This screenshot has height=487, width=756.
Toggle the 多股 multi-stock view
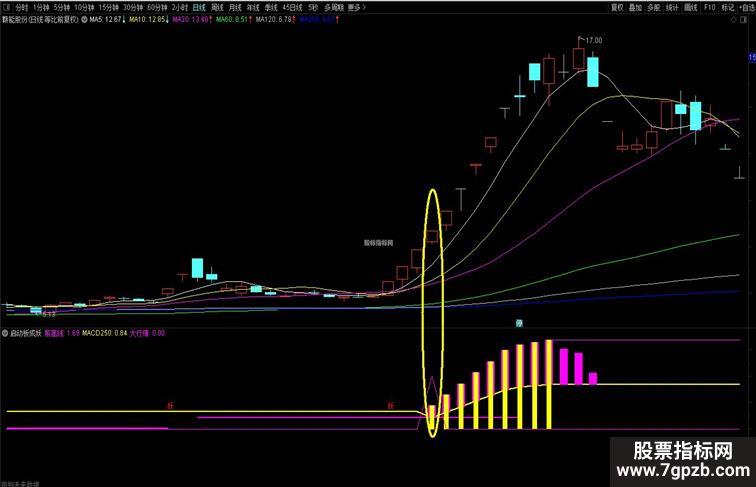653,7
